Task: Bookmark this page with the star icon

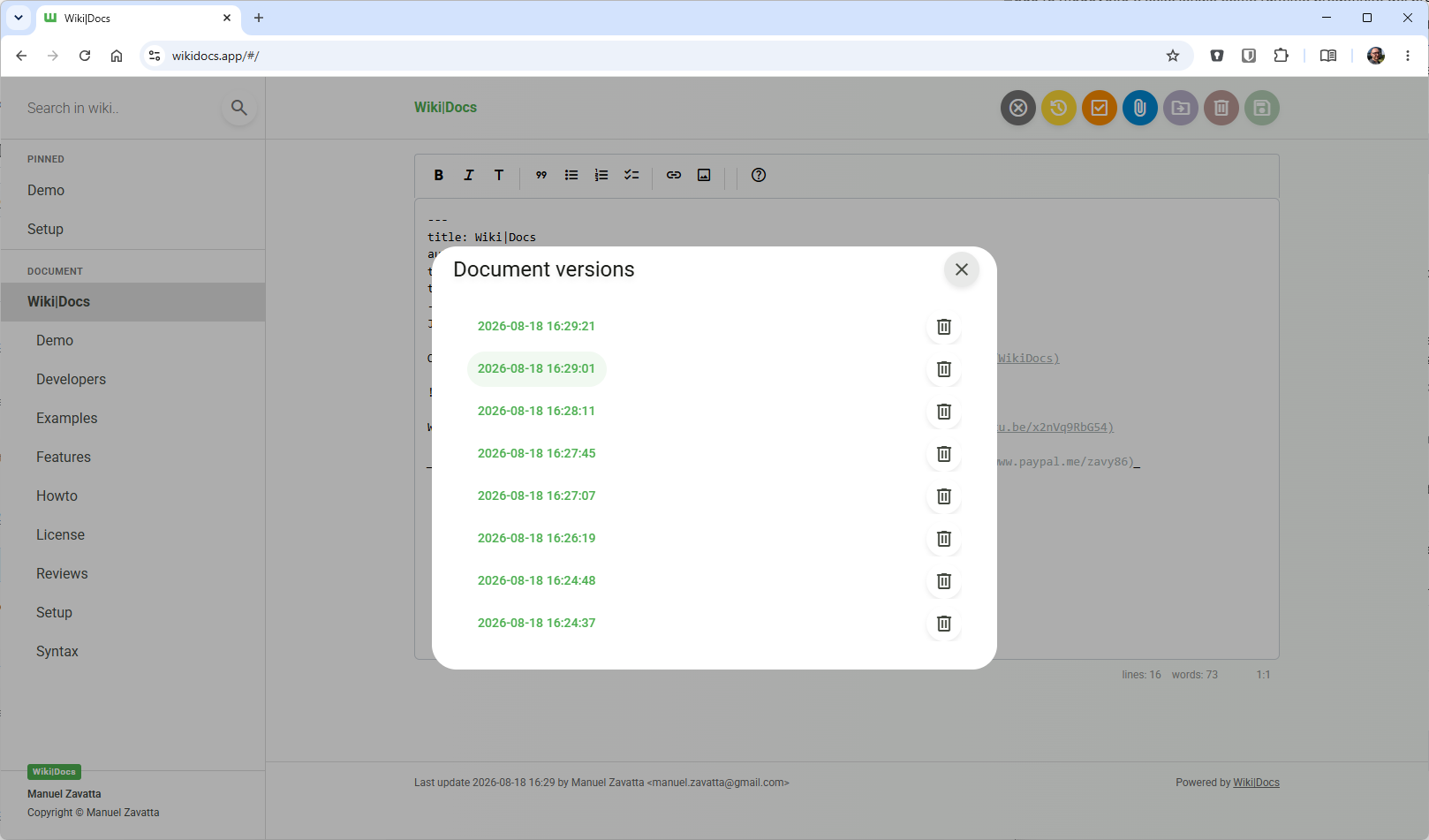Action: (x=1173, y=56)
